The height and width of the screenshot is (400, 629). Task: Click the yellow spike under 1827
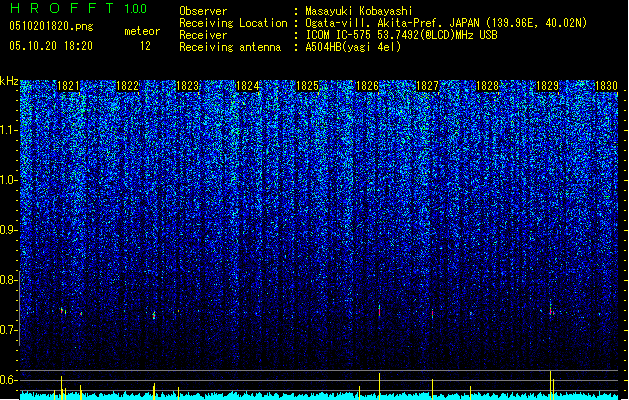pos(432,389)
